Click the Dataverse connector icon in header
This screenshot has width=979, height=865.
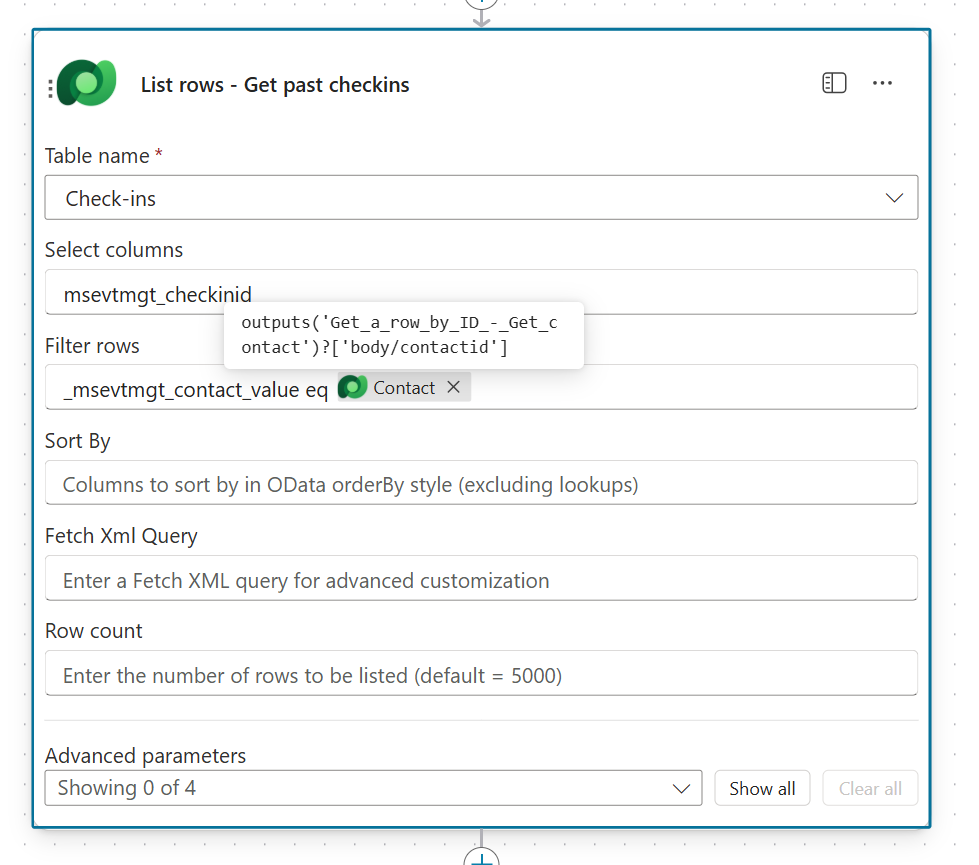pos(87,84)
